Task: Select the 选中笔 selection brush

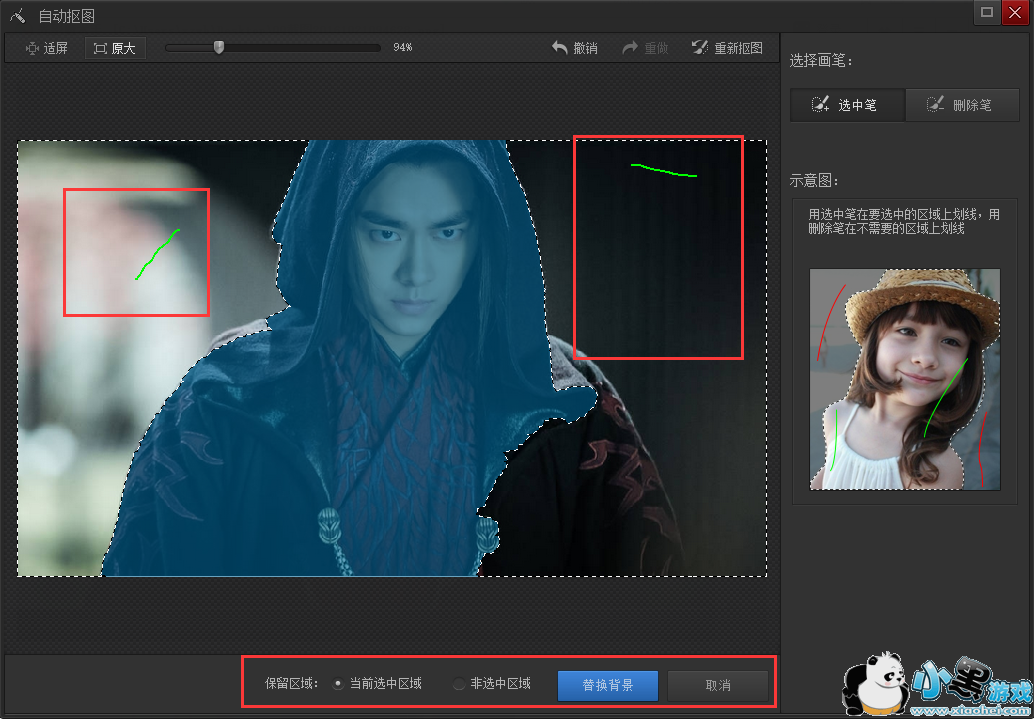Action: [x=847, y=105]
